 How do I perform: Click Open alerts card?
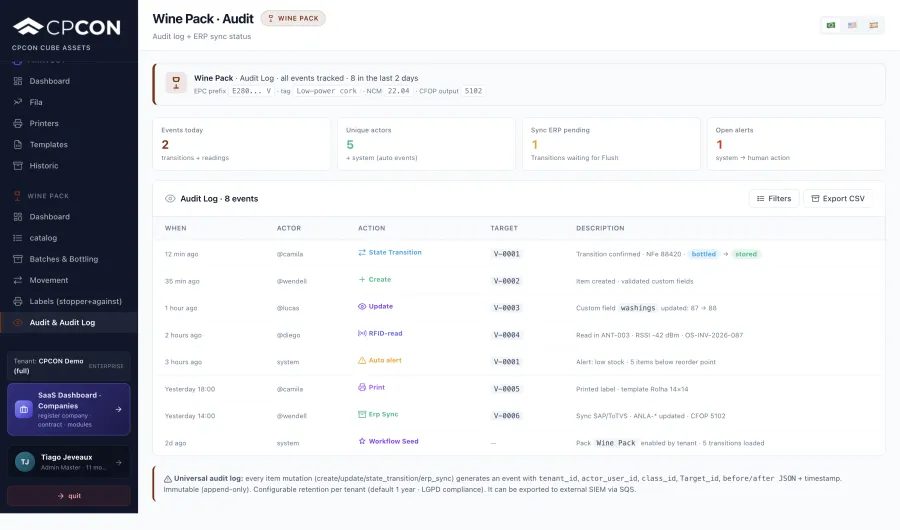[796, 144]
